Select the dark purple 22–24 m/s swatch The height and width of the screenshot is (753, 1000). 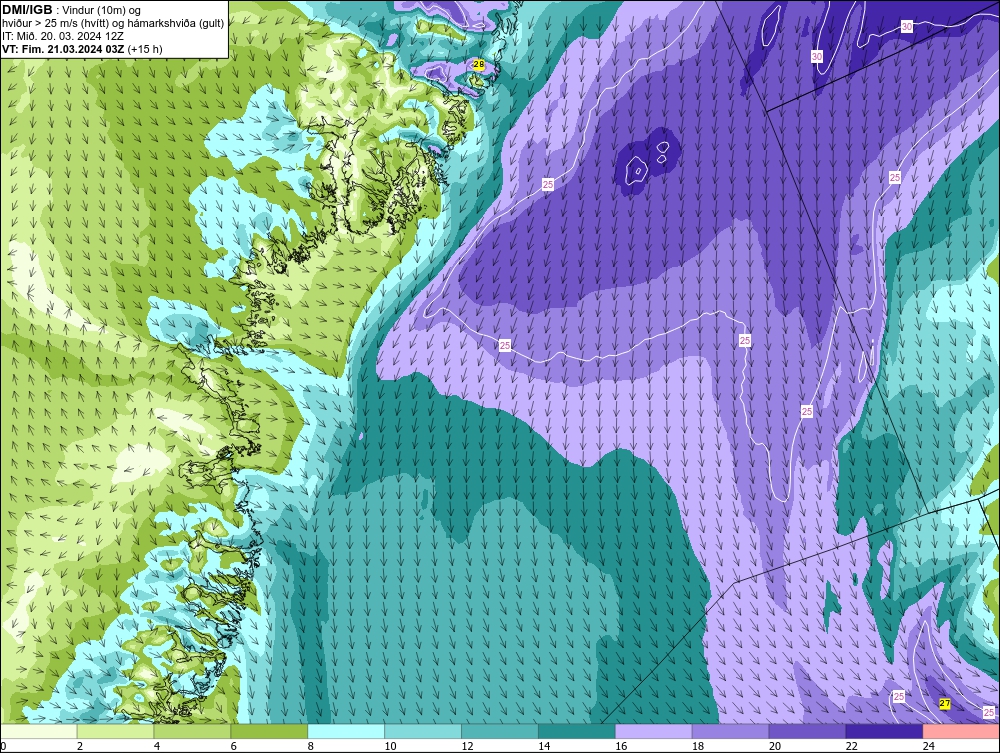(884, 731)
